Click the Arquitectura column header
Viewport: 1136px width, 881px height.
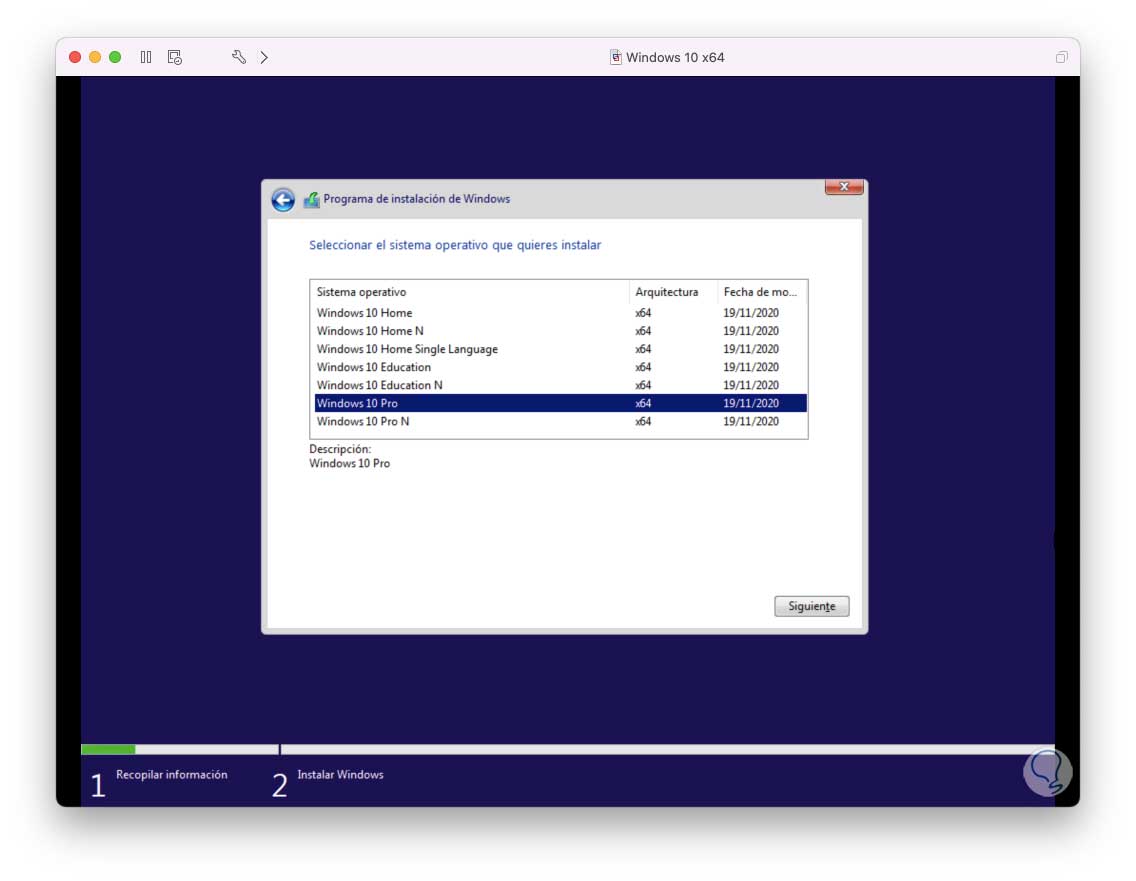(x=673, y=292)
